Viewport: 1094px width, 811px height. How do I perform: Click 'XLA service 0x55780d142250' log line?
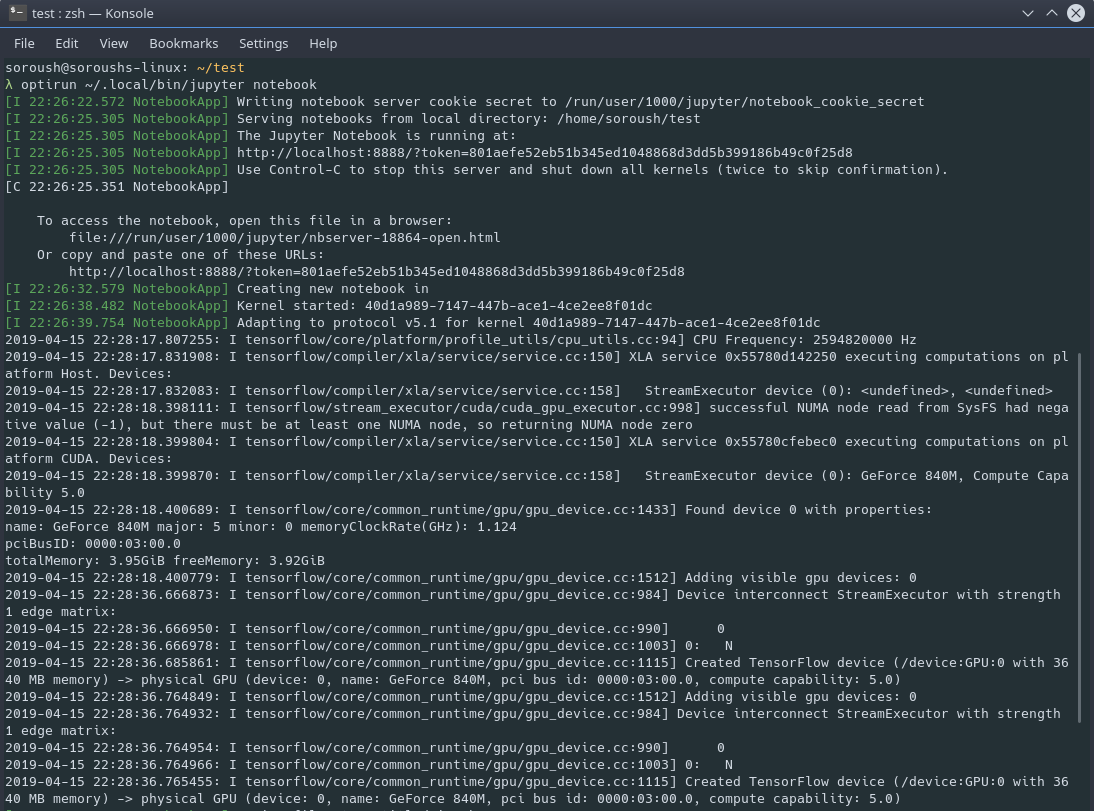click(x=537, y=365)
